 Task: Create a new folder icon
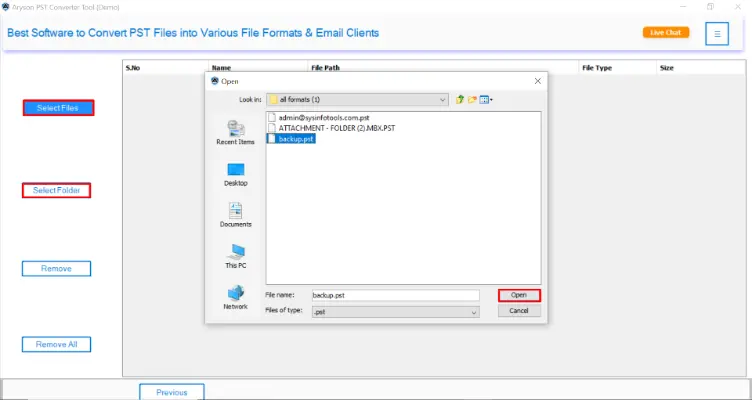coord(472,100)
